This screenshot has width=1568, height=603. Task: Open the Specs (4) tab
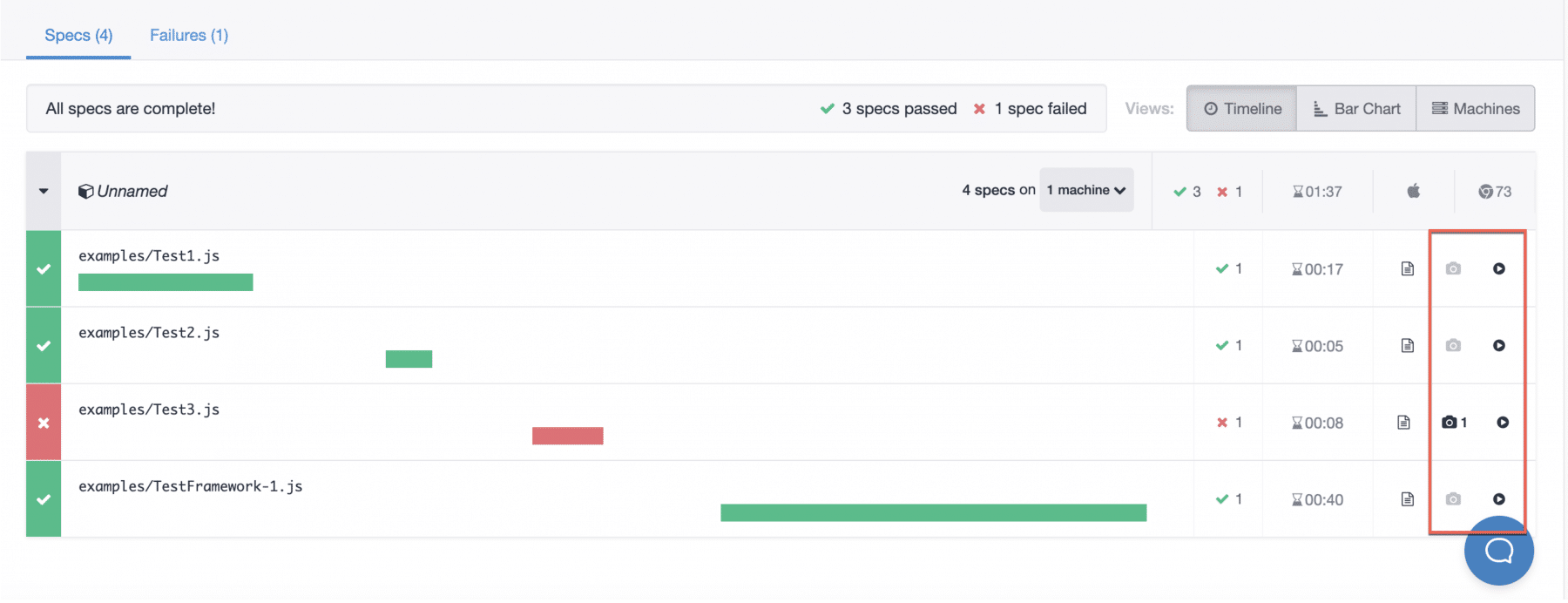[x=78, y=36]
